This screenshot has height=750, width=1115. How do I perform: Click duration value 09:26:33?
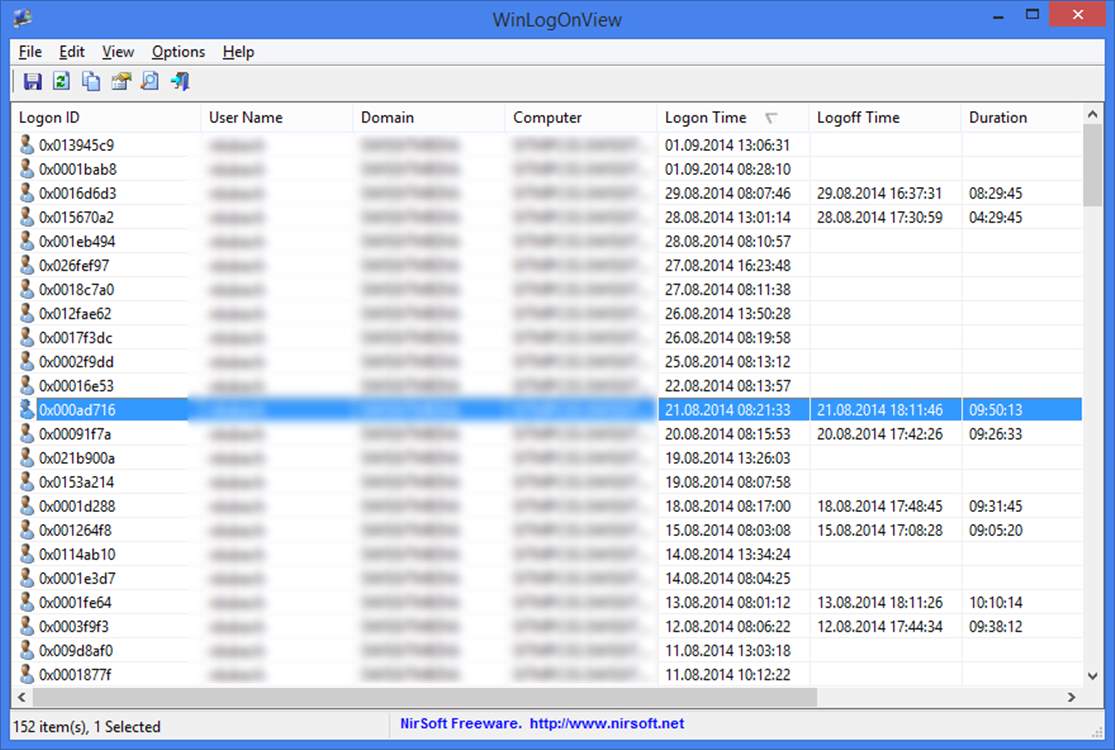[996, 434]
